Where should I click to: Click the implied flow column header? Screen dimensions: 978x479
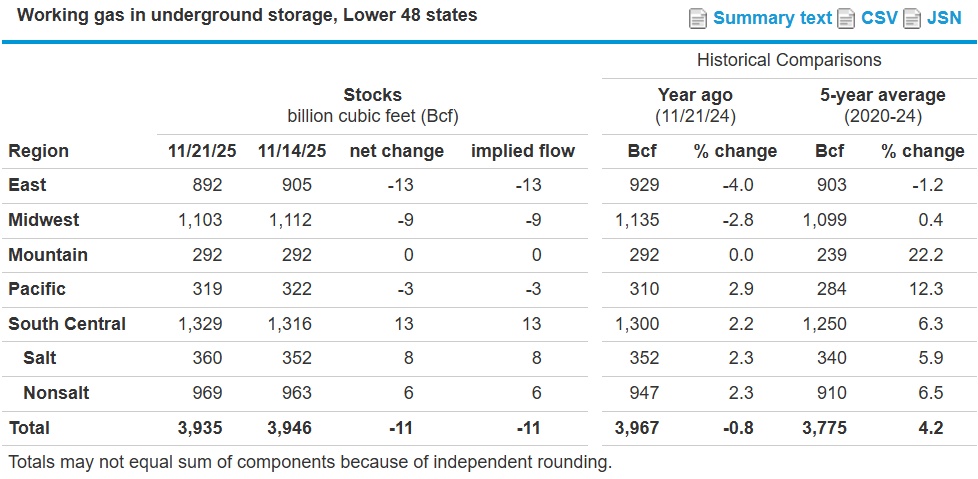pos(523,151)
